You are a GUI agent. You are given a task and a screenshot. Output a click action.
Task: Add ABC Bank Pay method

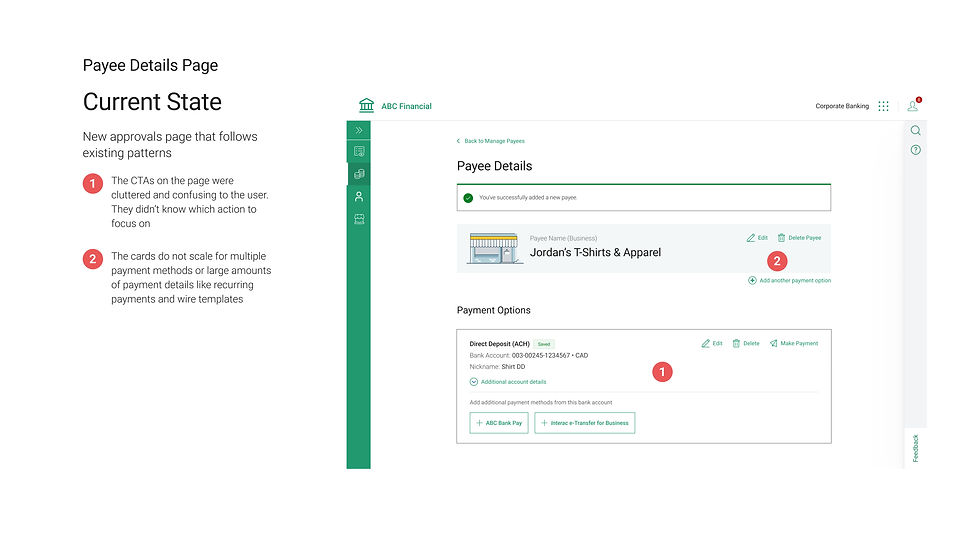pyautogui.click(x=499, y=423)
